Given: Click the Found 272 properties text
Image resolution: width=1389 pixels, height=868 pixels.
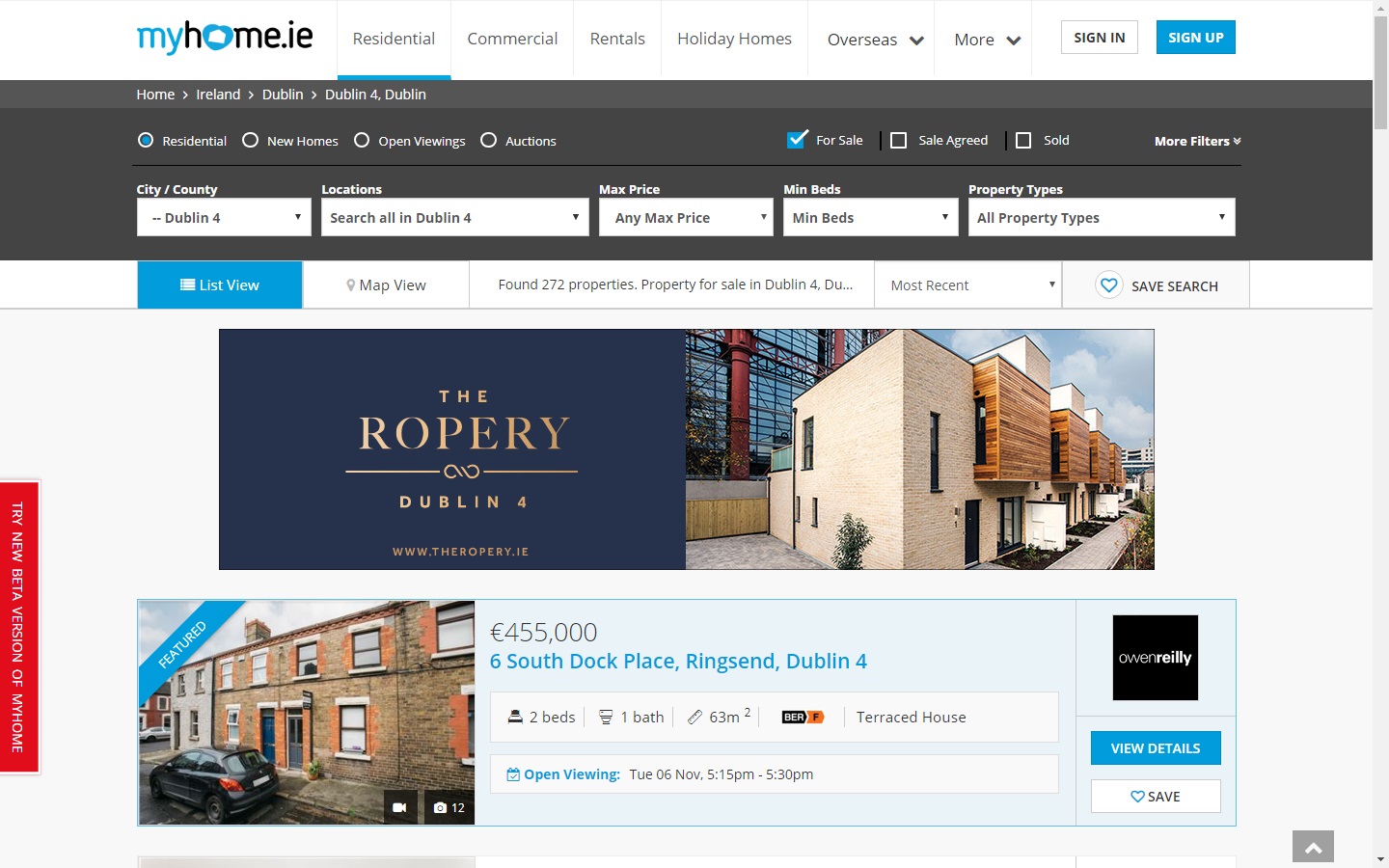Looking at the screenshot, I should click(675, 285).
